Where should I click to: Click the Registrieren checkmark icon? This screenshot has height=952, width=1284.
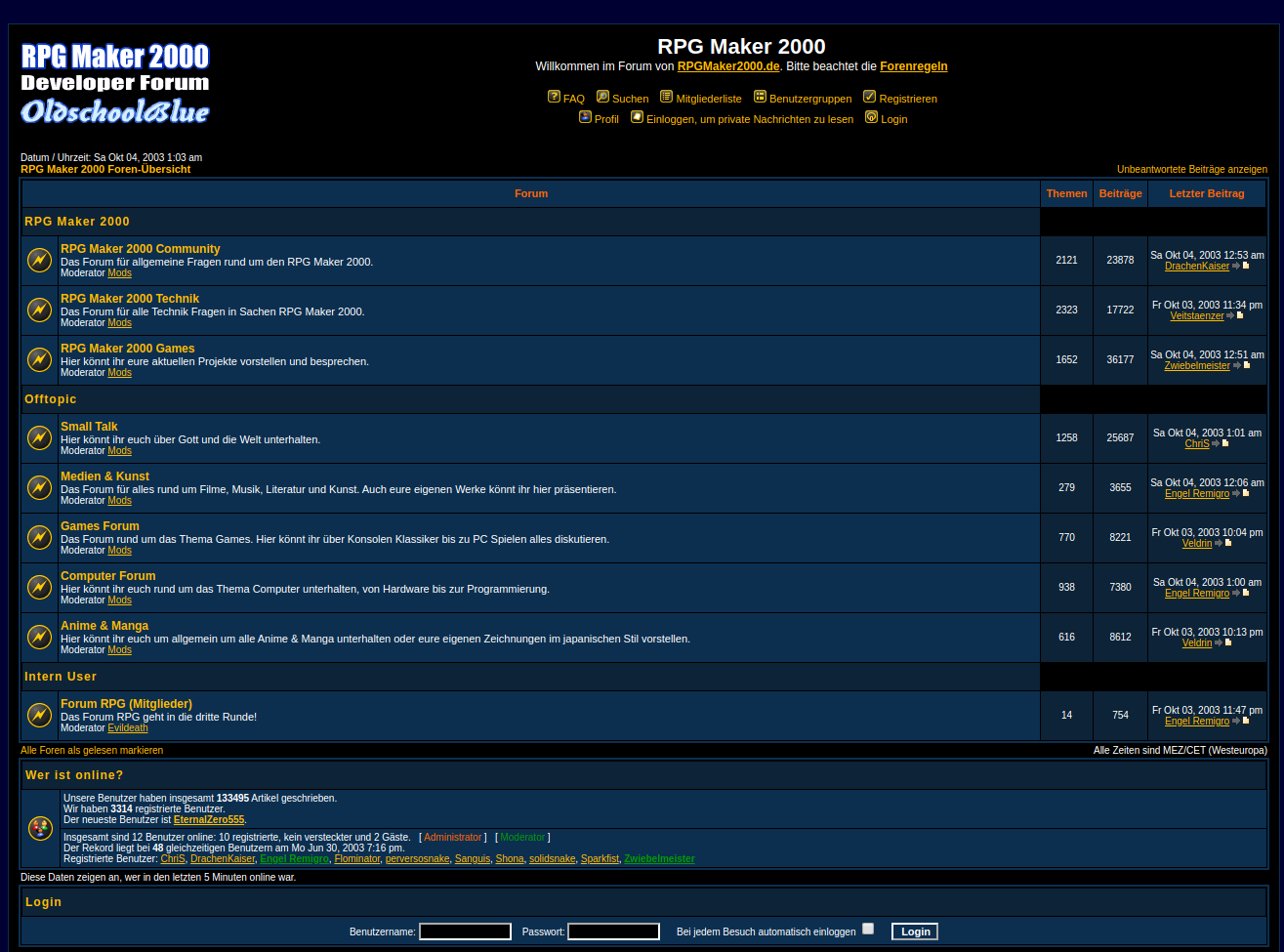pyautogui.click(x=869, y=97)
